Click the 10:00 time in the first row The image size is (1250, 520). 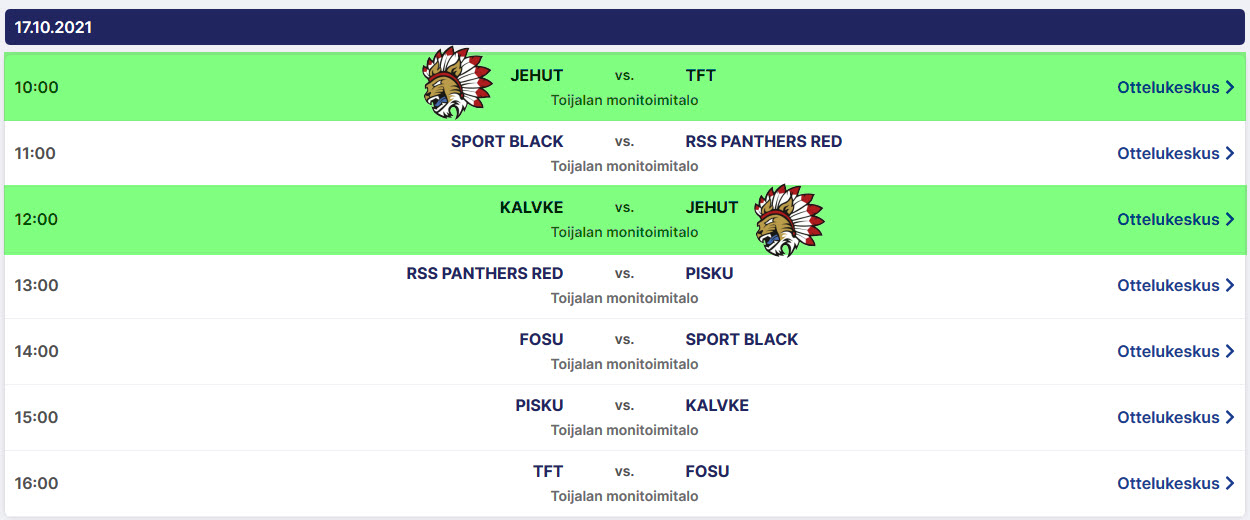pos(37,87)
